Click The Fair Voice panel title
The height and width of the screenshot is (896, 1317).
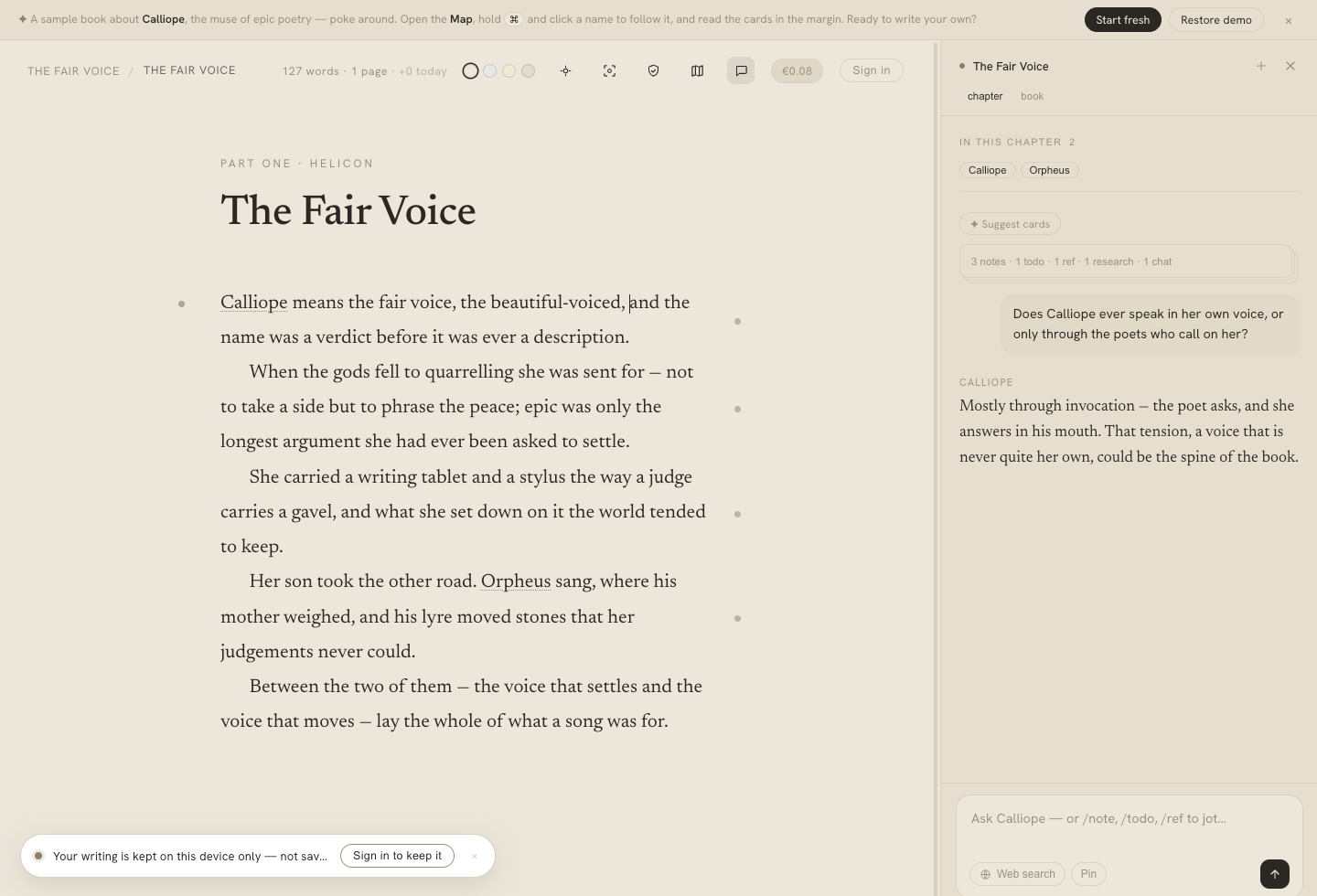pyautogui.click(x=1011, y=66)
